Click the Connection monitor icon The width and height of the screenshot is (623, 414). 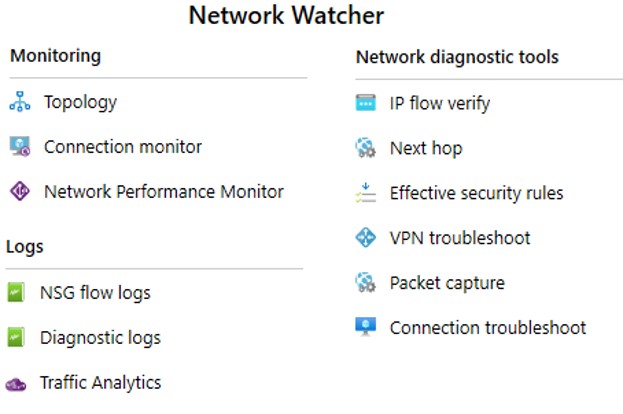point(19,147)
